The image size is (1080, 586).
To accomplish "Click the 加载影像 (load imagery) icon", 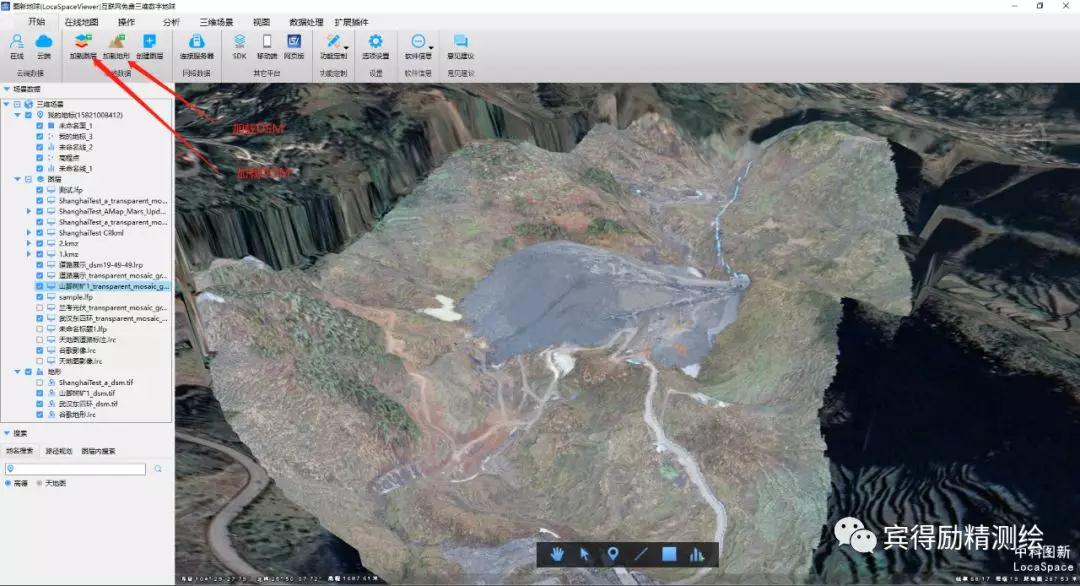I will point(83,43).
